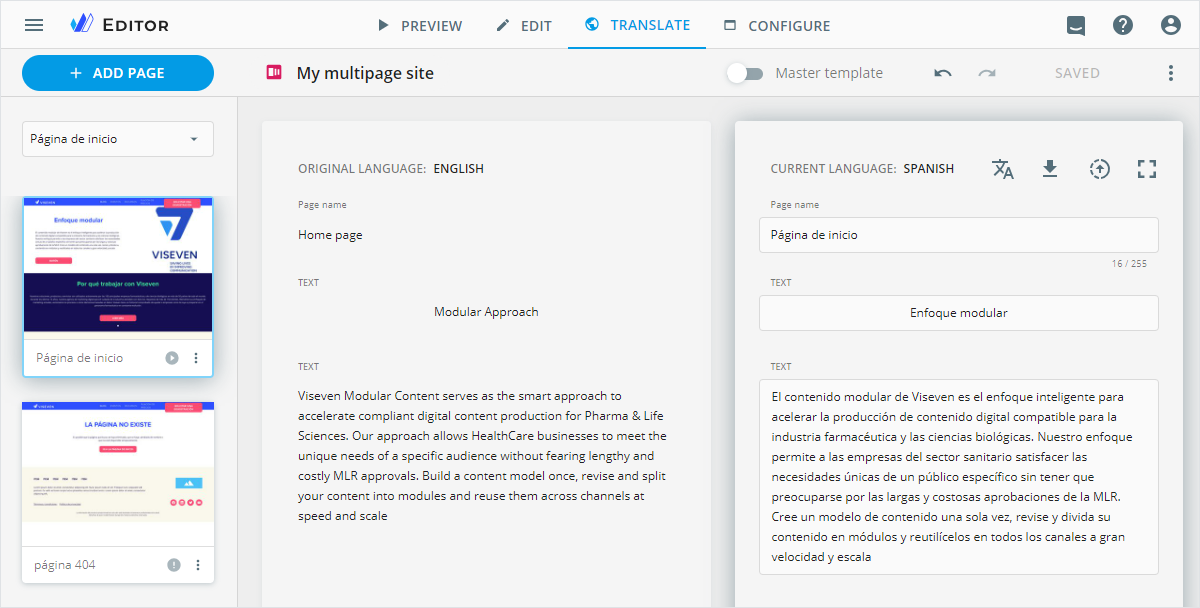Open the chat messages icon
The image size is (1200, 608).
coord(1076,25)
